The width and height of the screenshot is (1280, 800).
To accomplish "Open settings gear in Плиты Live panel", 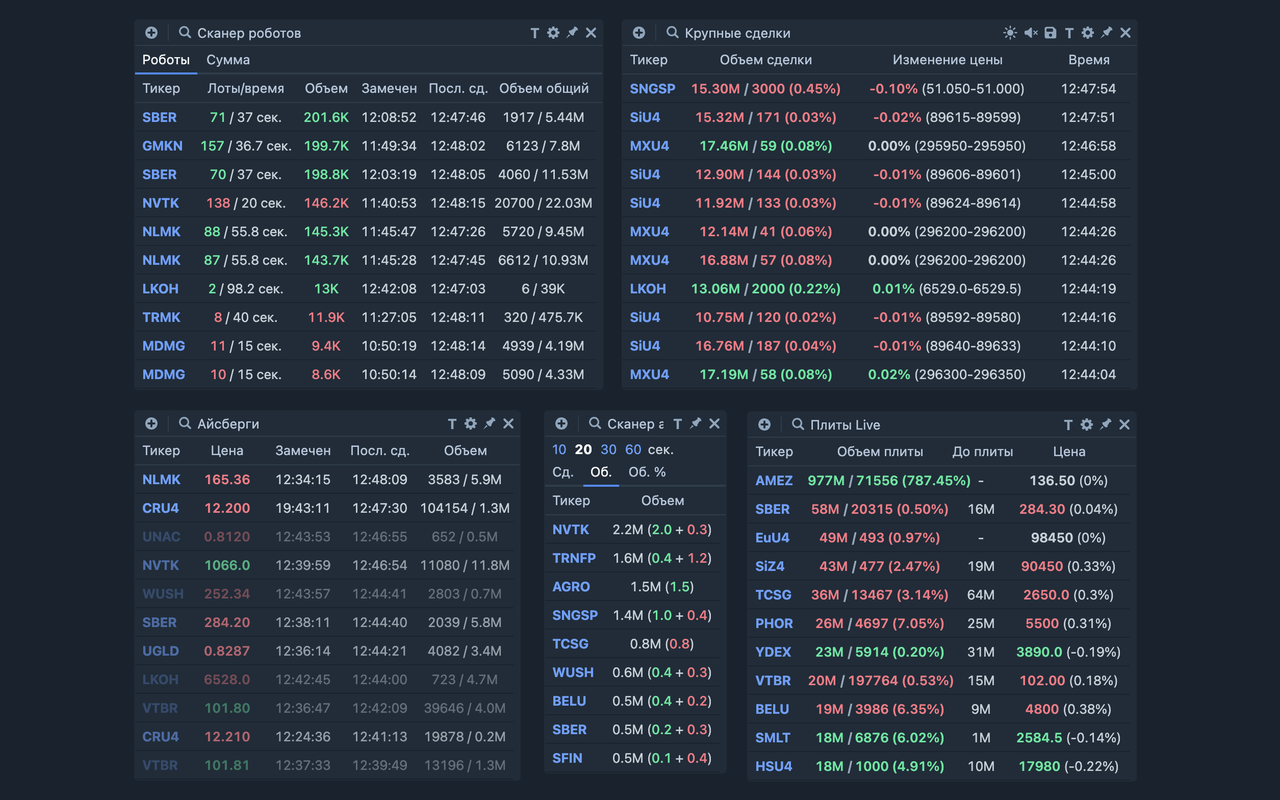I will pos(1087,424).
